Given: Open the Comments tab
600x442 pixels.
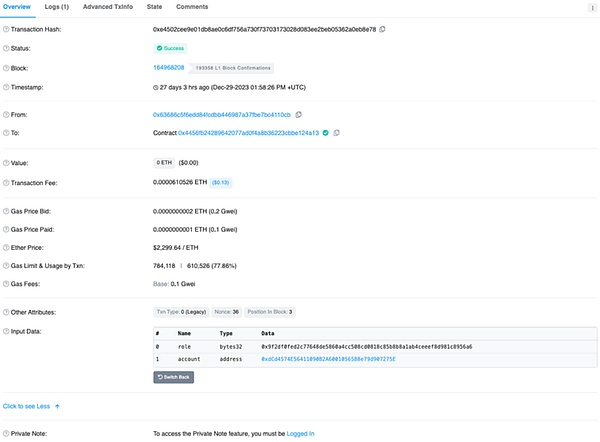Looking at the screenshot, I should click(192, 7).
